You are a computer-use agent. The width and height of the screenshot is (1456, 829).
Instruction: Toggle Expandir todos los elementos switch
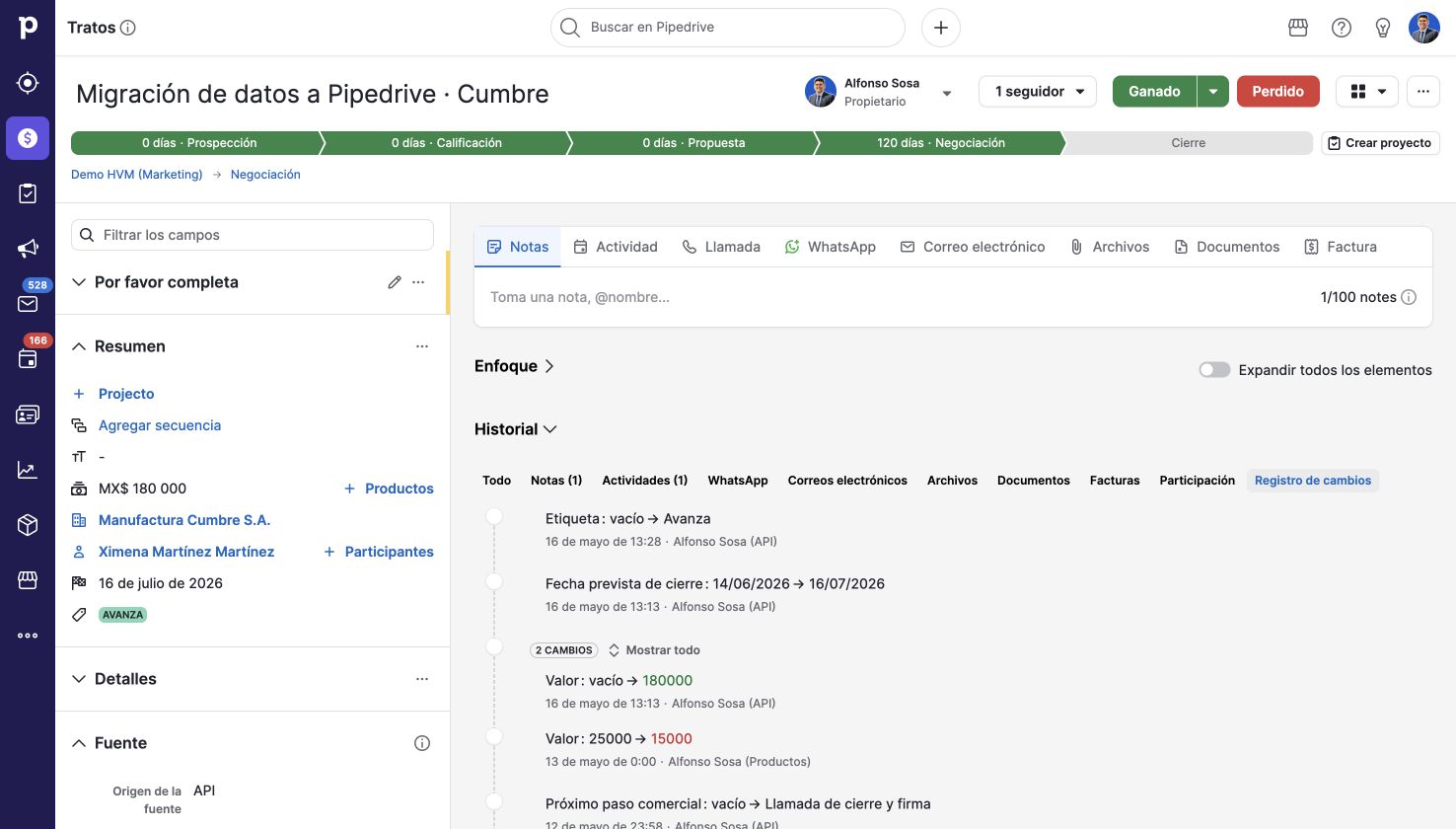coord(1214,370)
